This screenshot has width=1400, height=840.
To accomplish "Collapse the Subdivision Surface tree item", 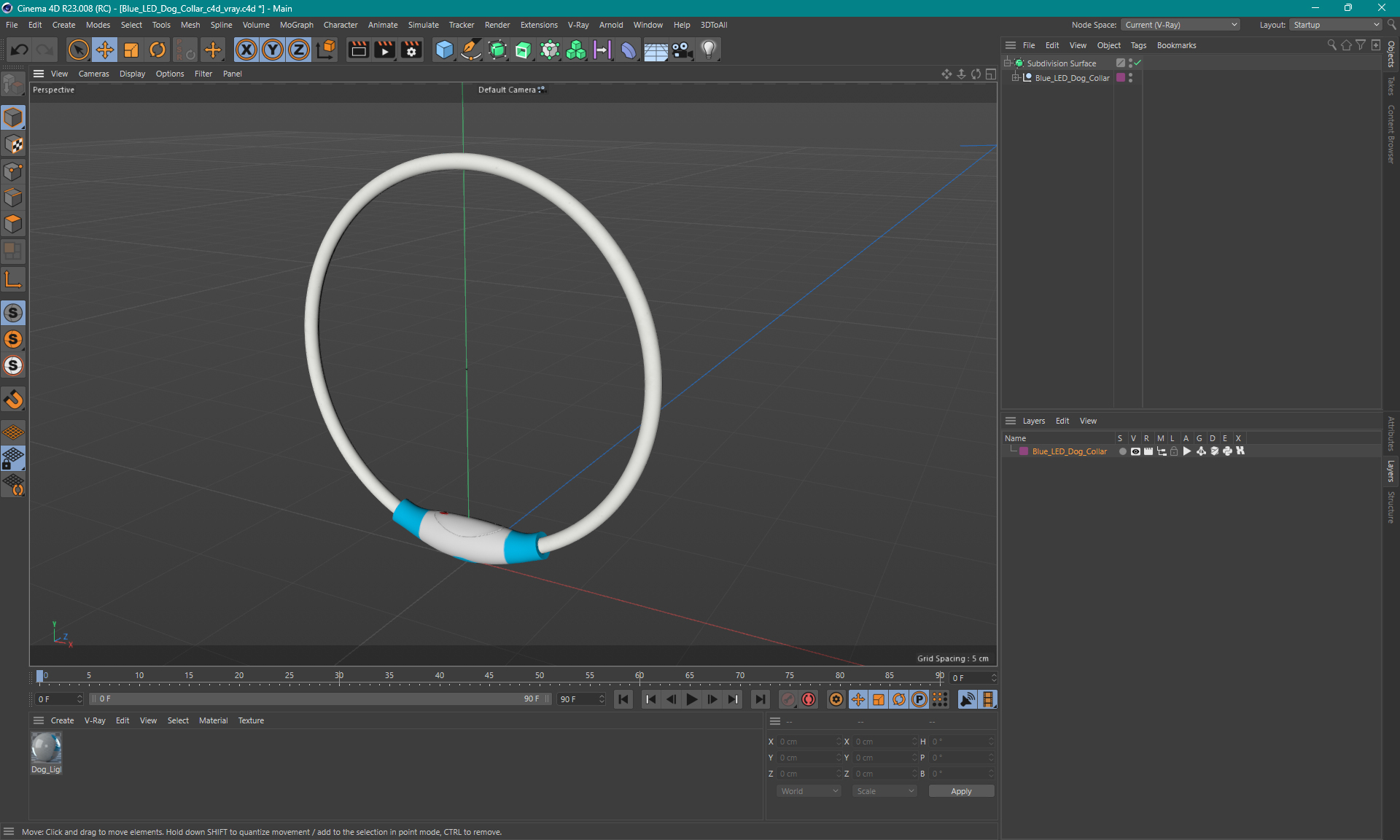I will [x=1008, y=63].
